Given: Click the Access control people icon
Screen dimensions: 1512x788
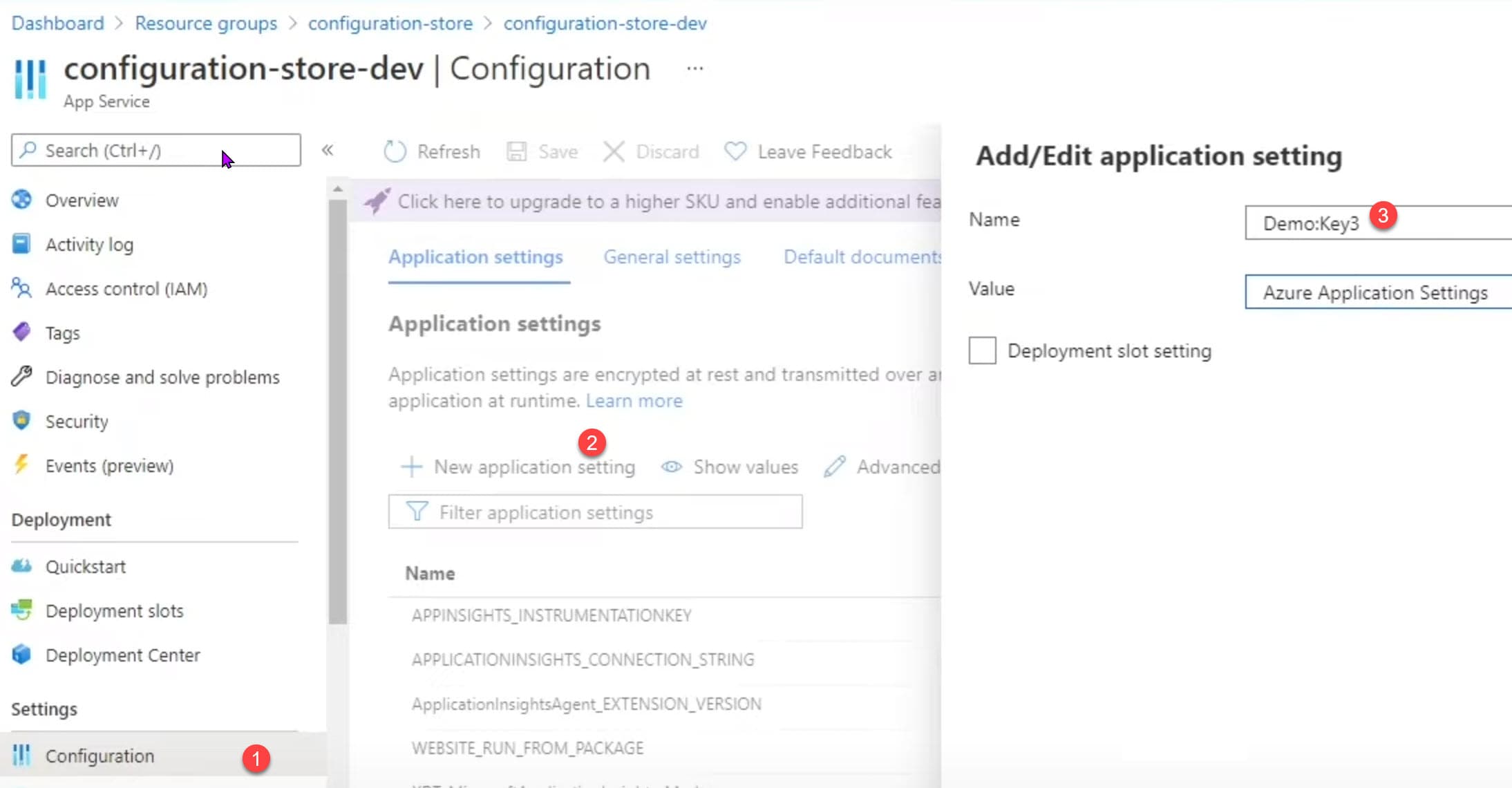Looking at the screenshot, I should 21,288.
